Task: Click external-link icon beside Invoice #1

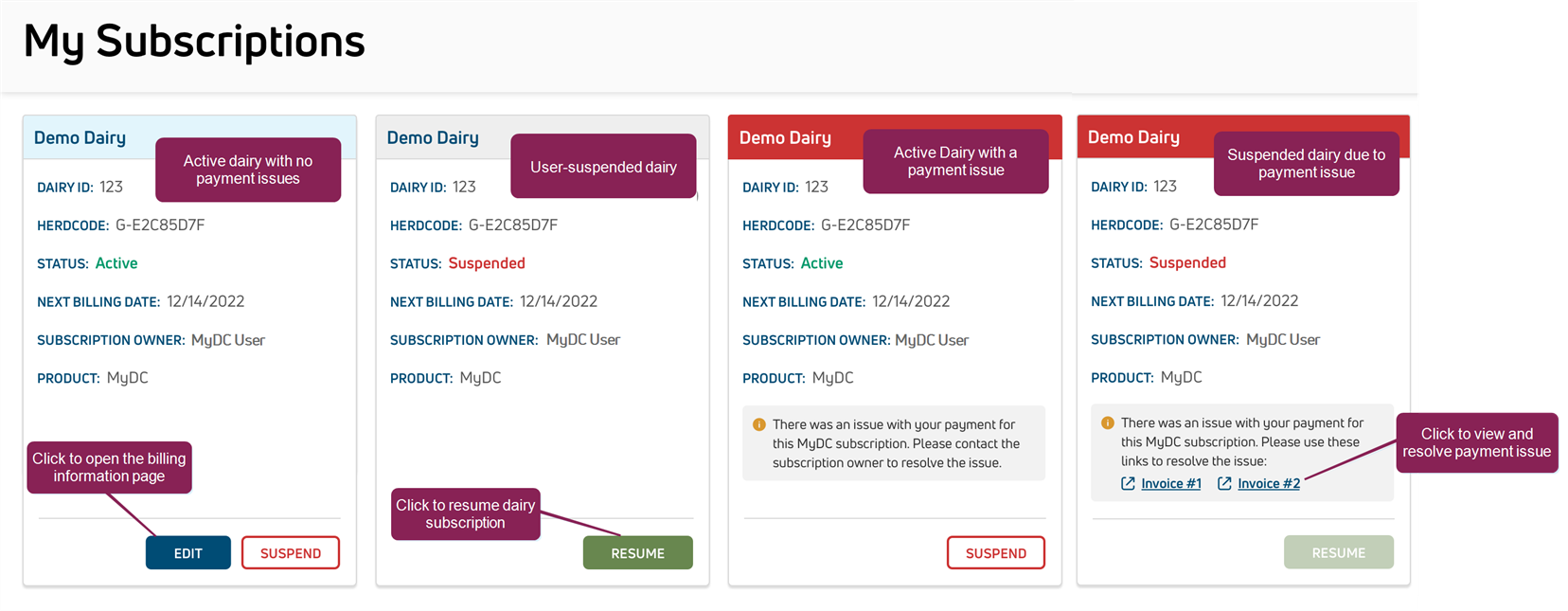Action: pyautogui.click(x=1128, y=484)
